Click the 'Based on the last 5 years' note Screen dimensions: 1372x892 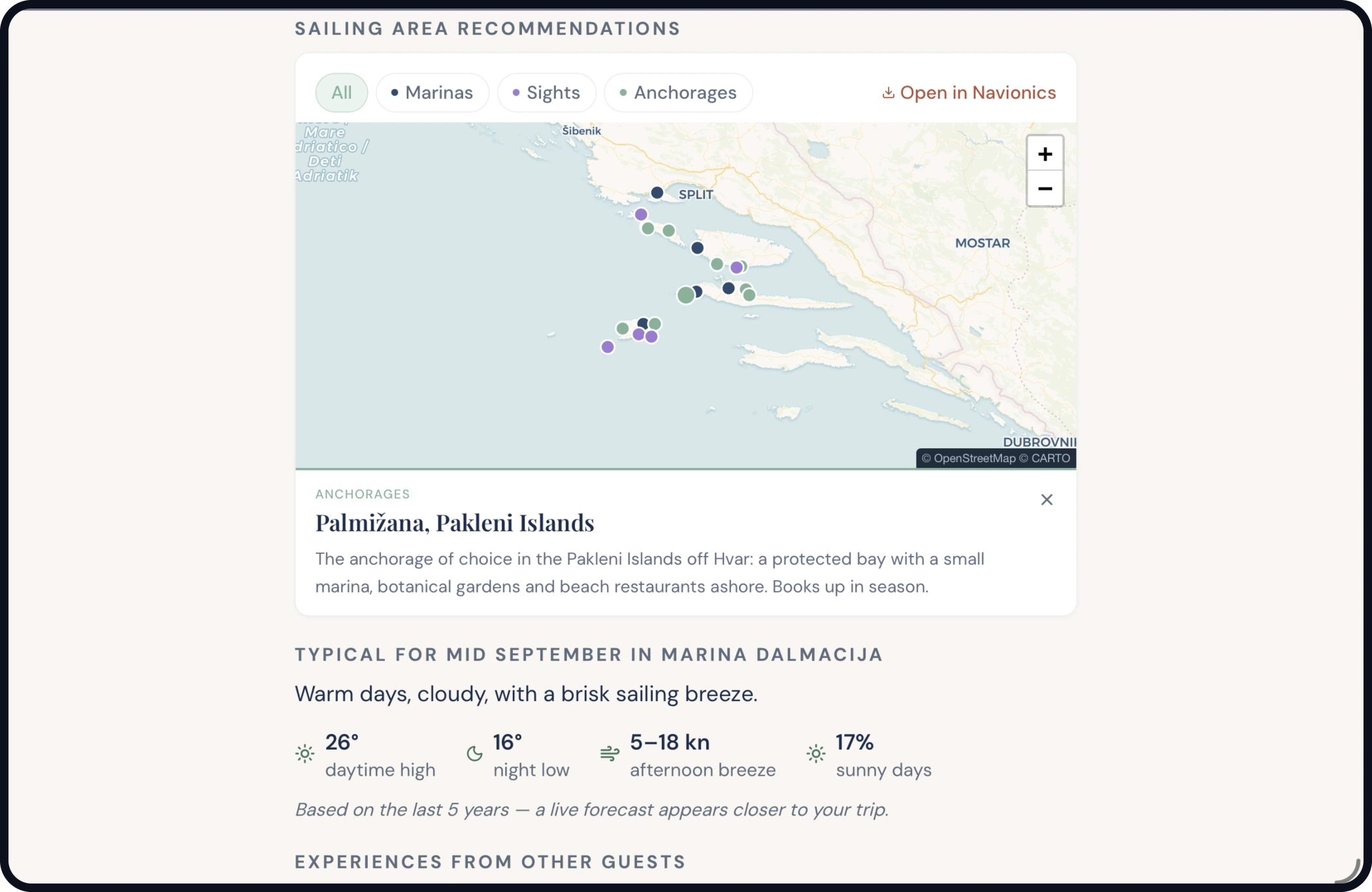coord(591,810)
